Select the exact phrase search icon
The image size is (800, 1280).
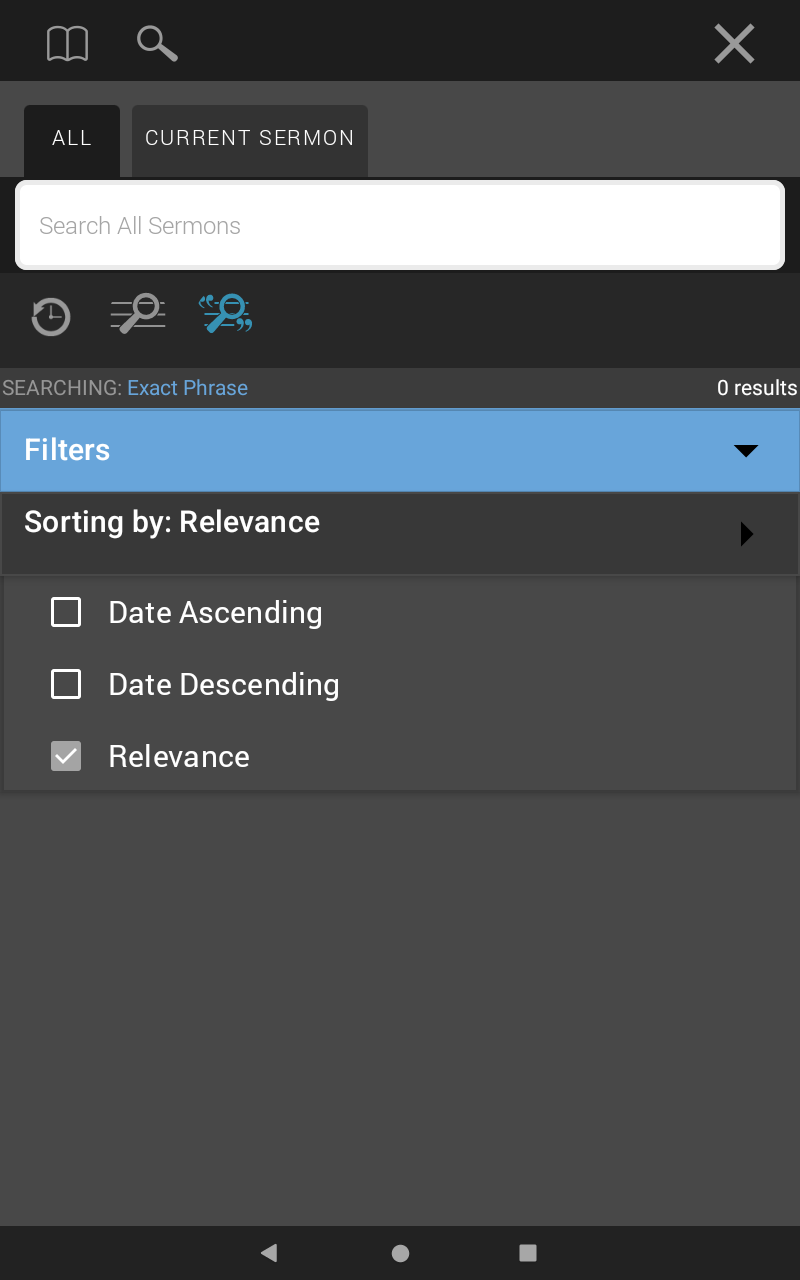click(226, 313)
